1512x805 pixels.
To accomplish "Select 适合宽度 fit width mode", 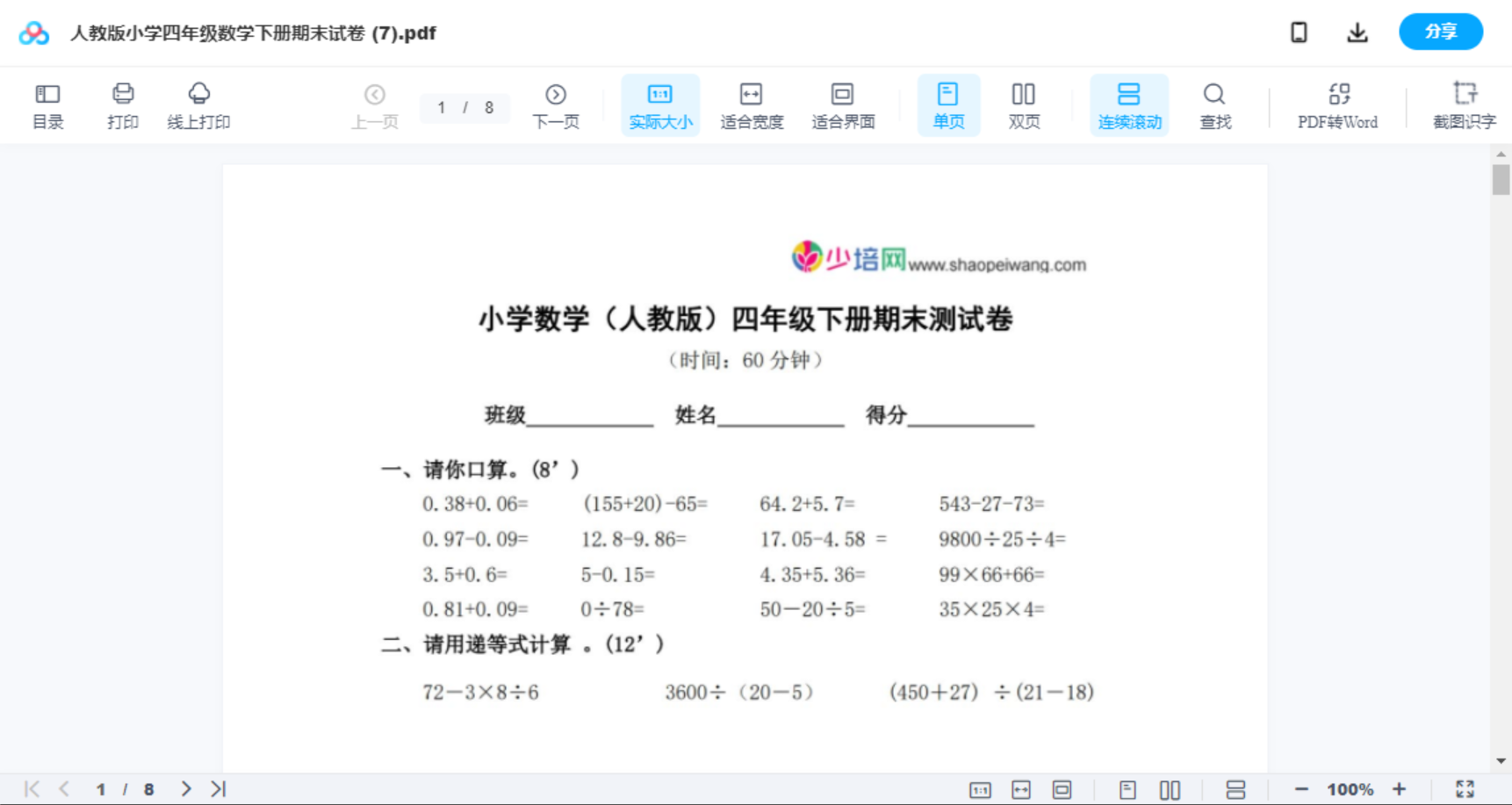I will click(x=751, y=104).
